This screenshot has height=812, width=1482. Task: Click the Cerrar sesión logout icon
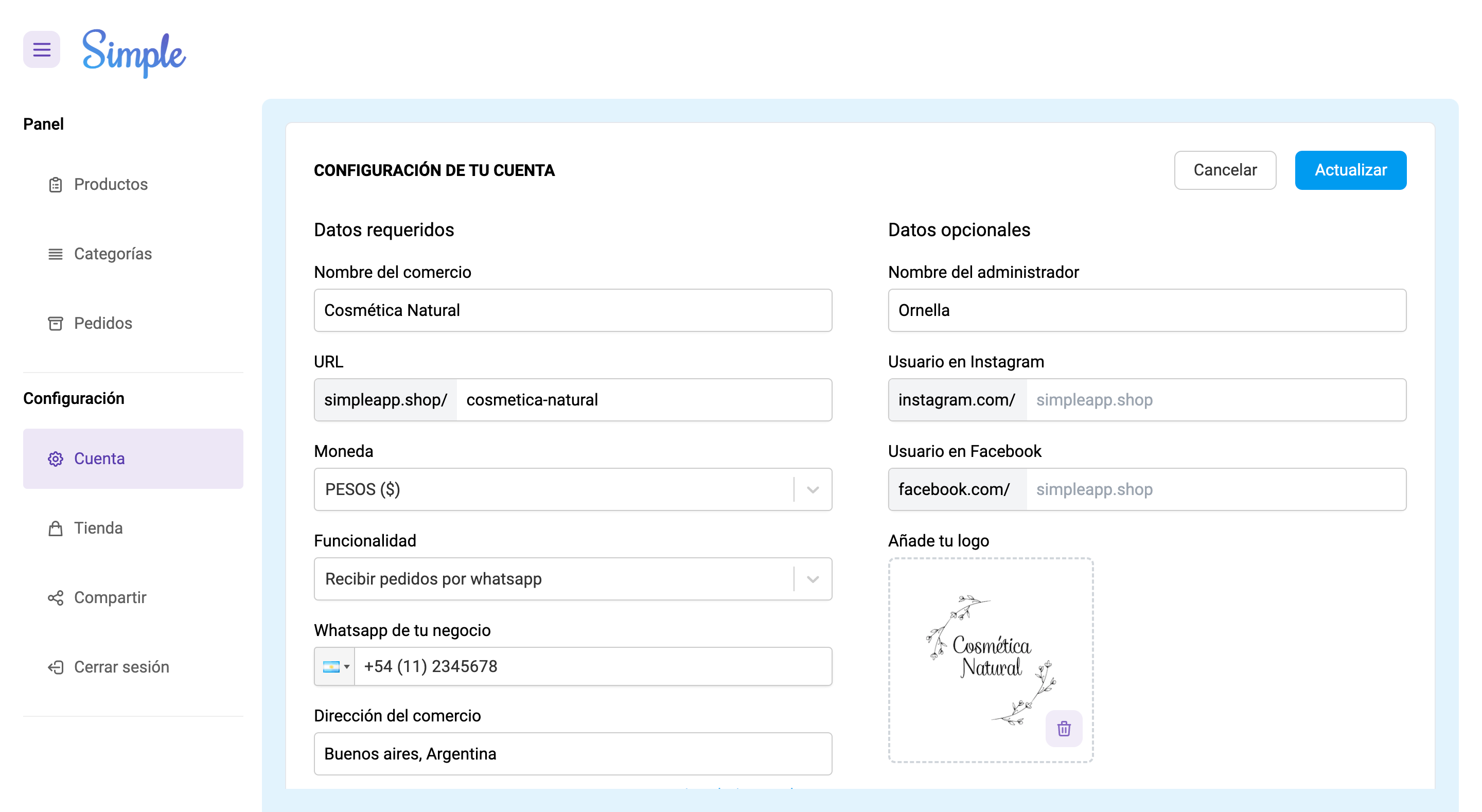(x=55, y=667)
